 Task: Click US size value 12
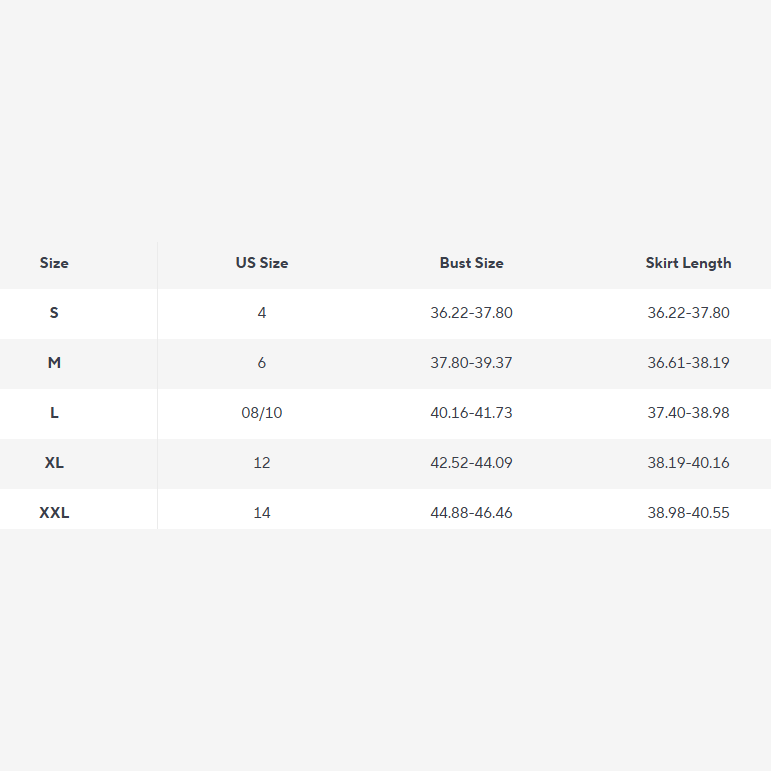[262, 463]
